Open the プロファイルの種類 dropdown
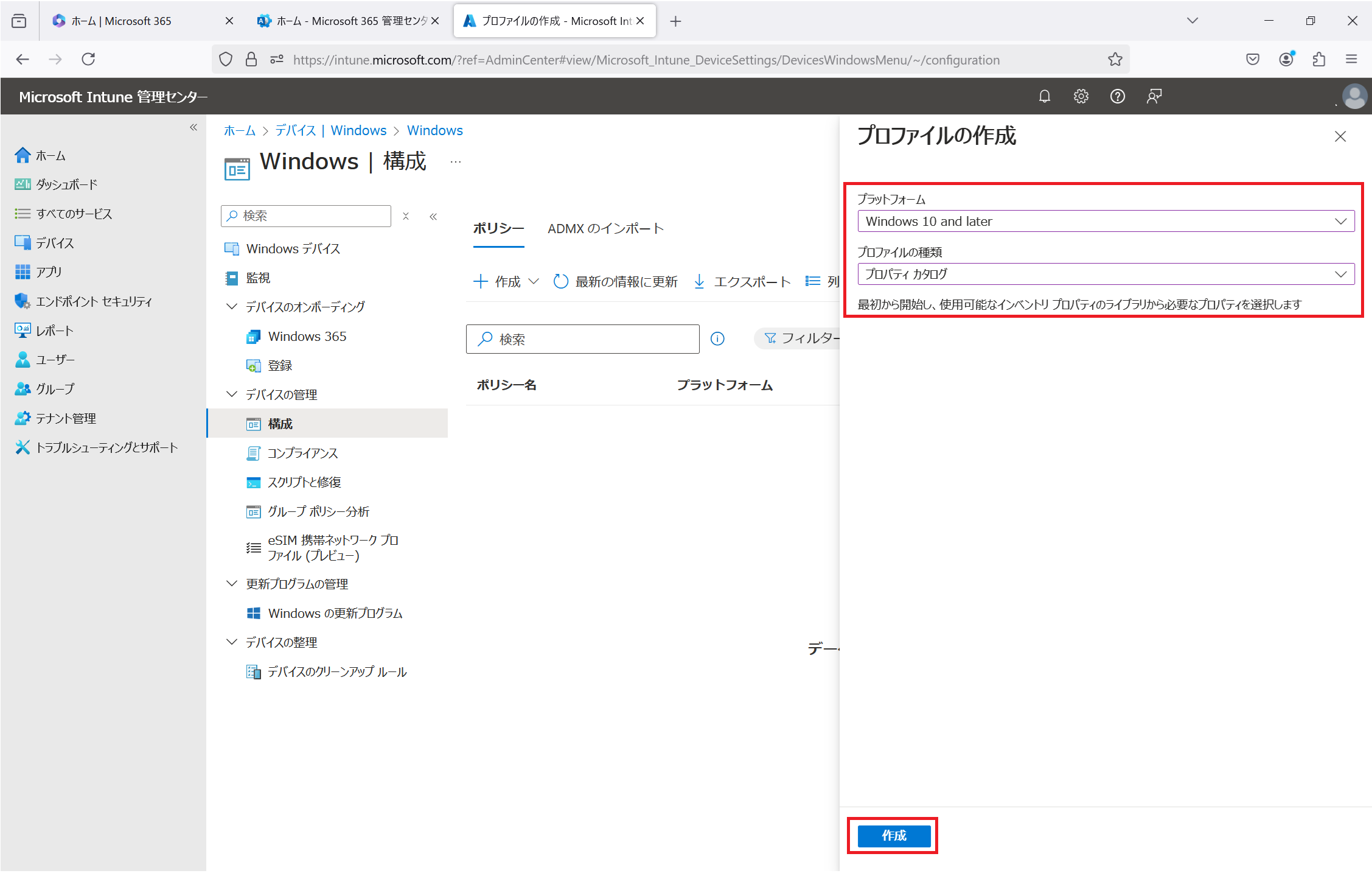 click(1106, 274)
